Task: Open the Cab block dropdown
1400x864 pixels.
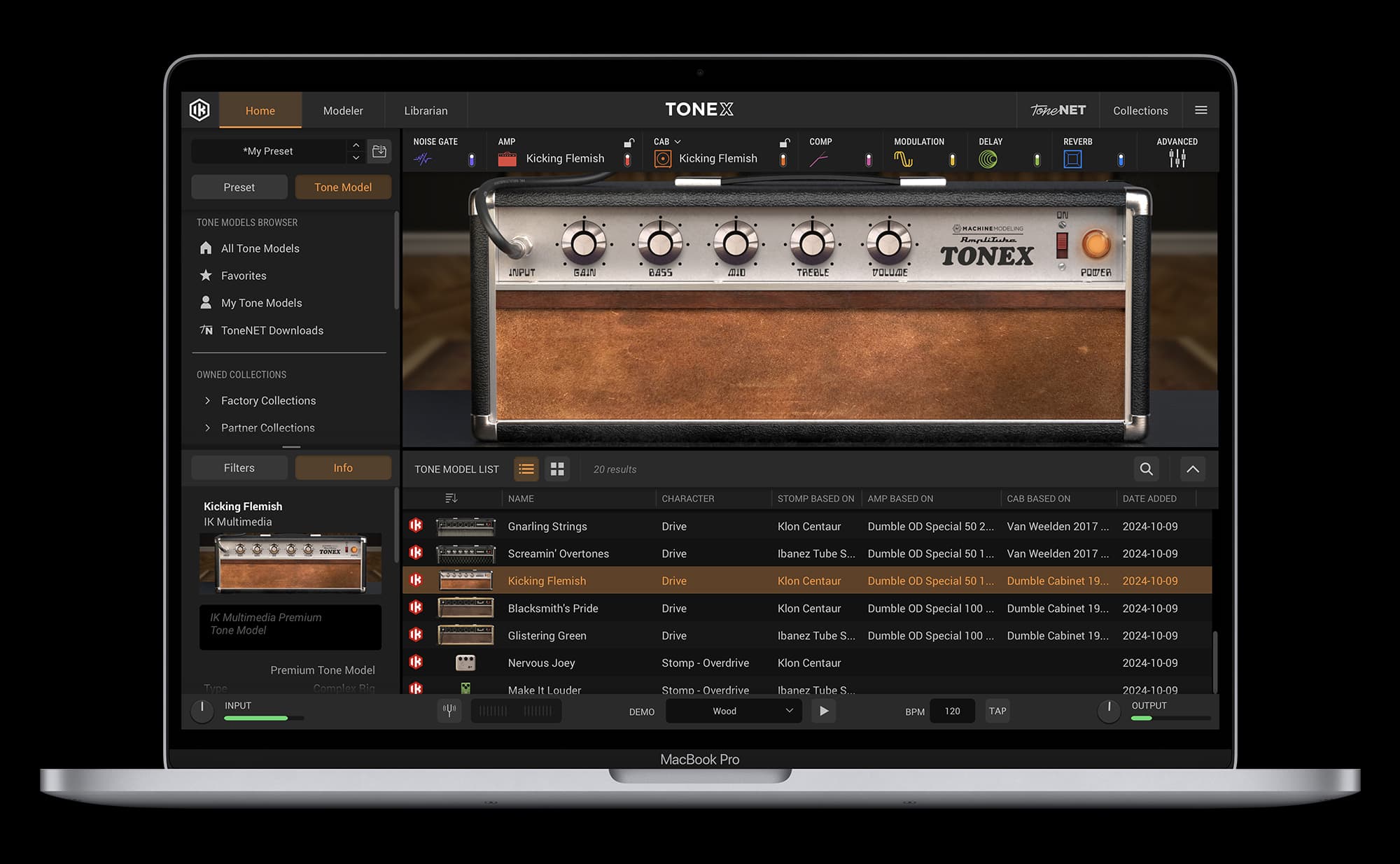Action: tap(678, 141)
